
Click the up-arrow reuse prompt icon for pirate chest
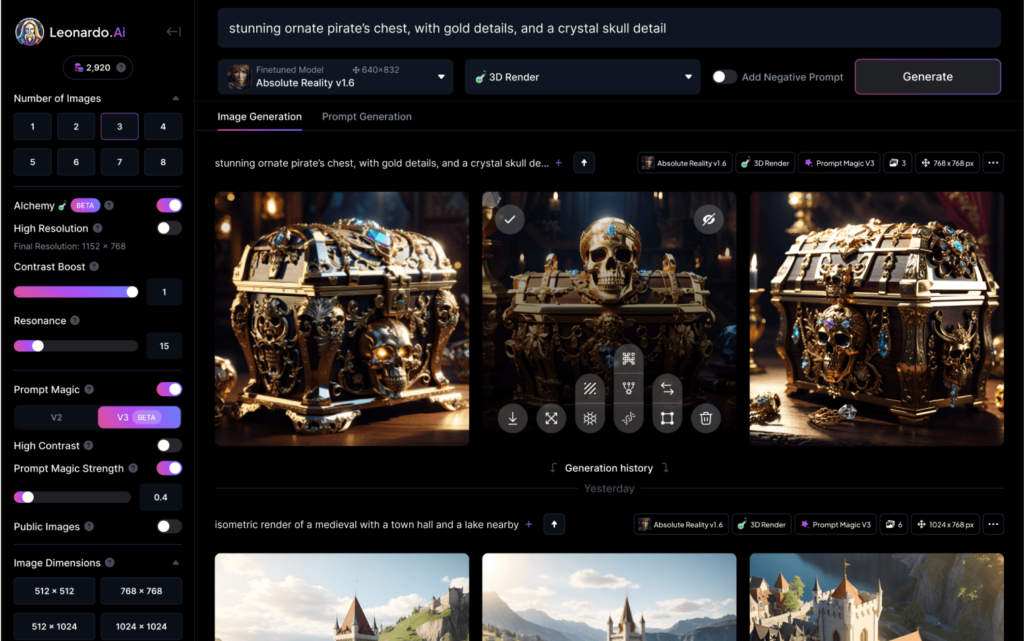click(584, 163)
